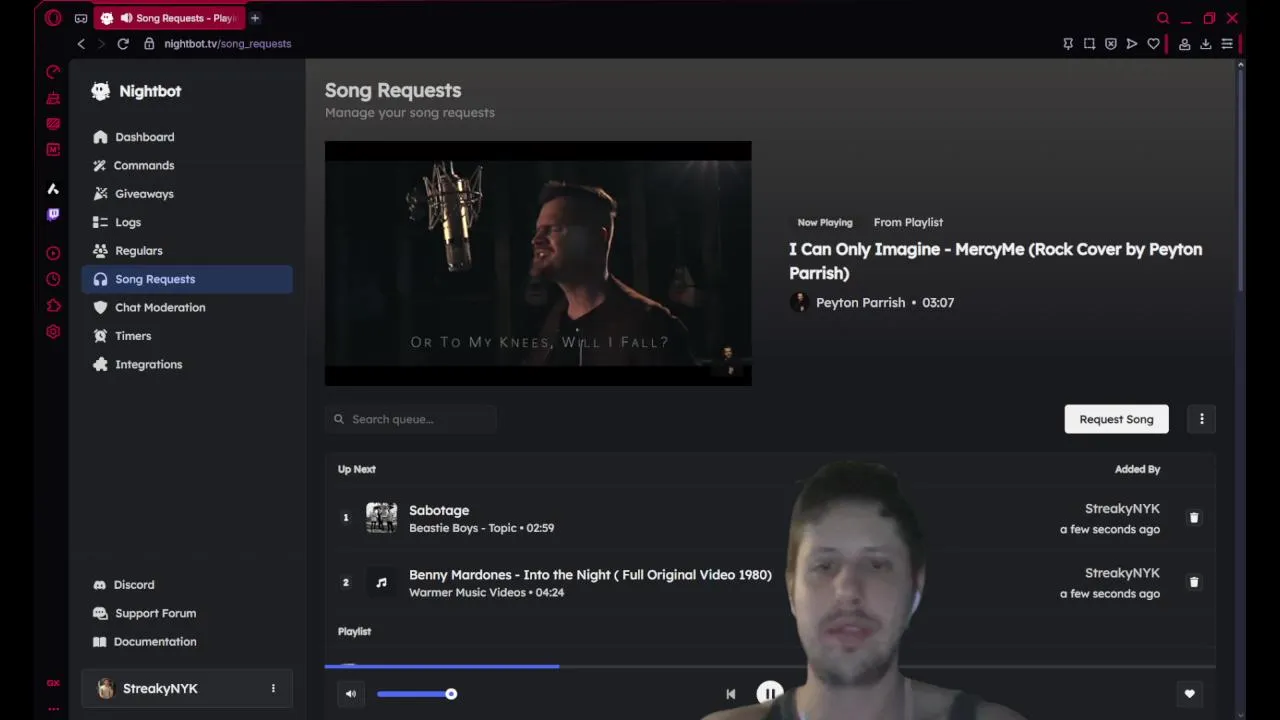Open the Regulars page
Viewport: 1280px width, 720px height.
[x=187, y=251]
